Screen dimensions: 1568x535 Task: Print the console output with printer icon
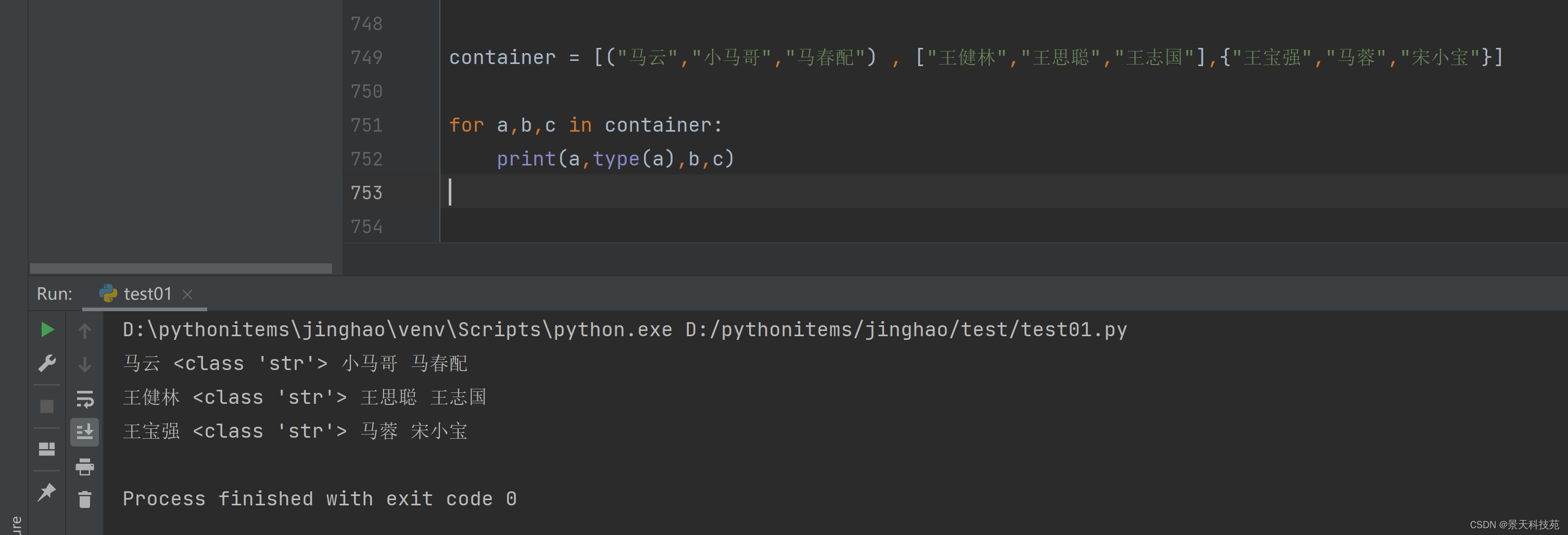point(85,466)
